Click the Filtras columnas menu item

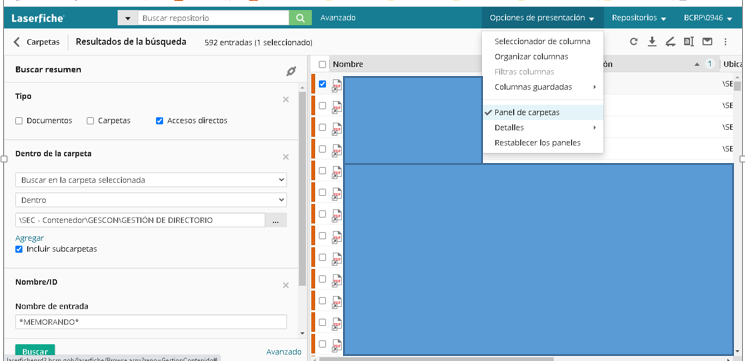point(543,72)
